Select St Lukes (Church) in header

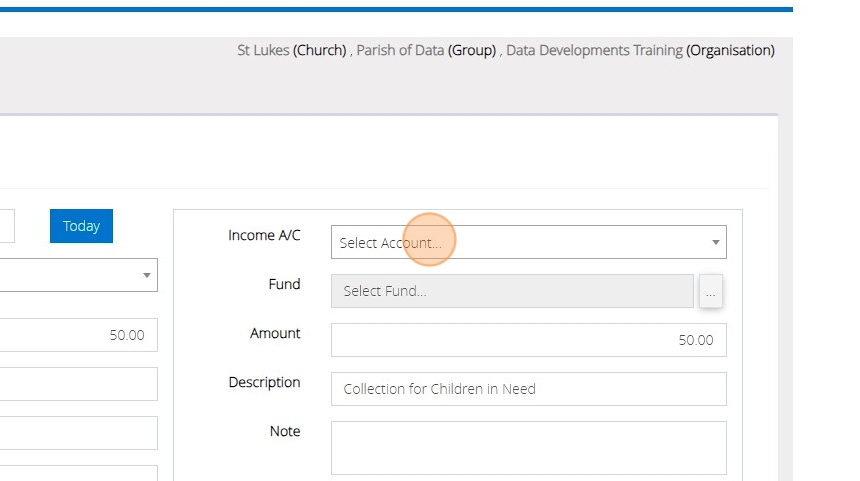tap(291, 50)
